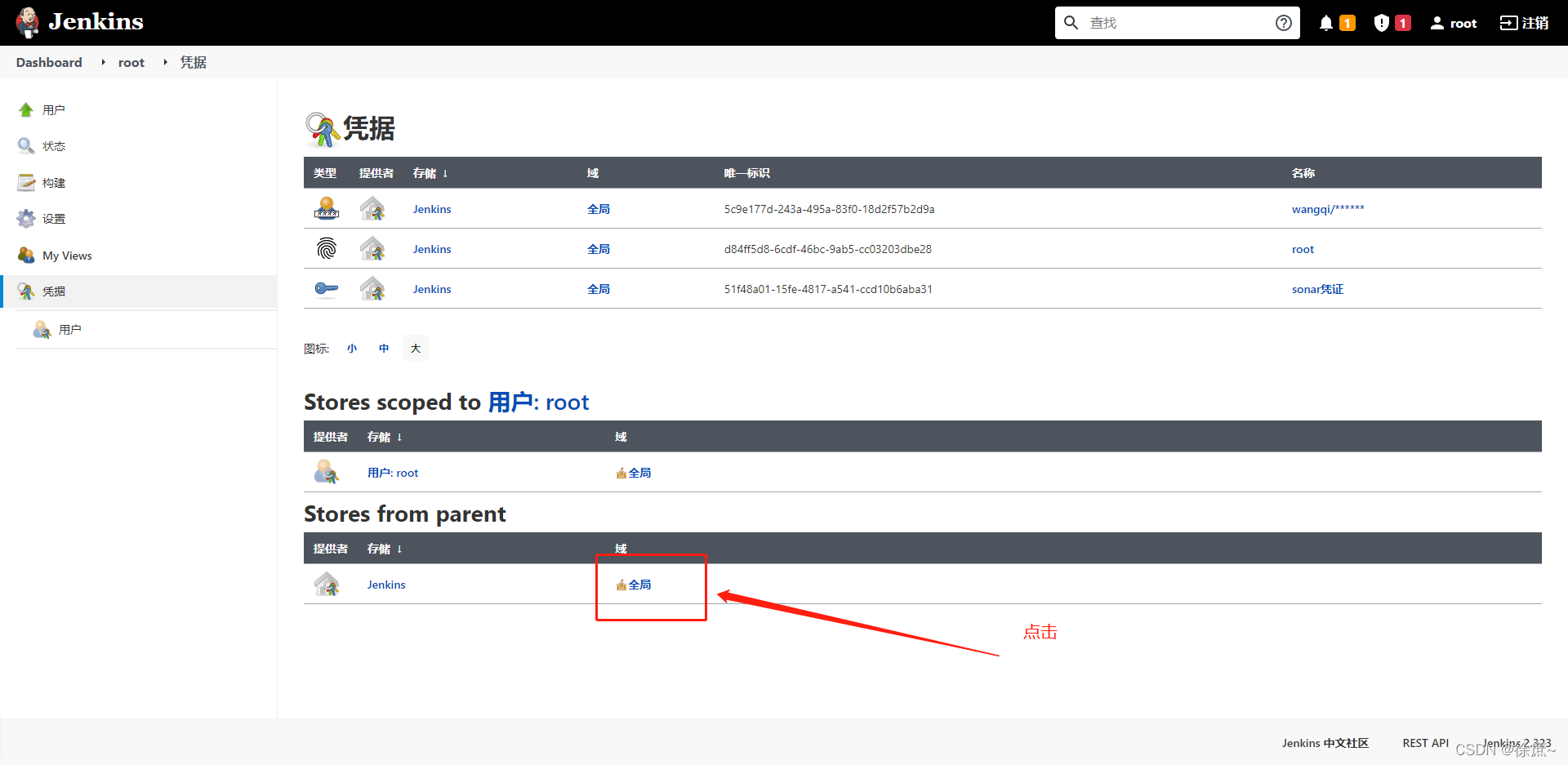Click identifier 5c9e177d-243a-495a-83f0-18d2f57b2d9a

pos(829,209)
